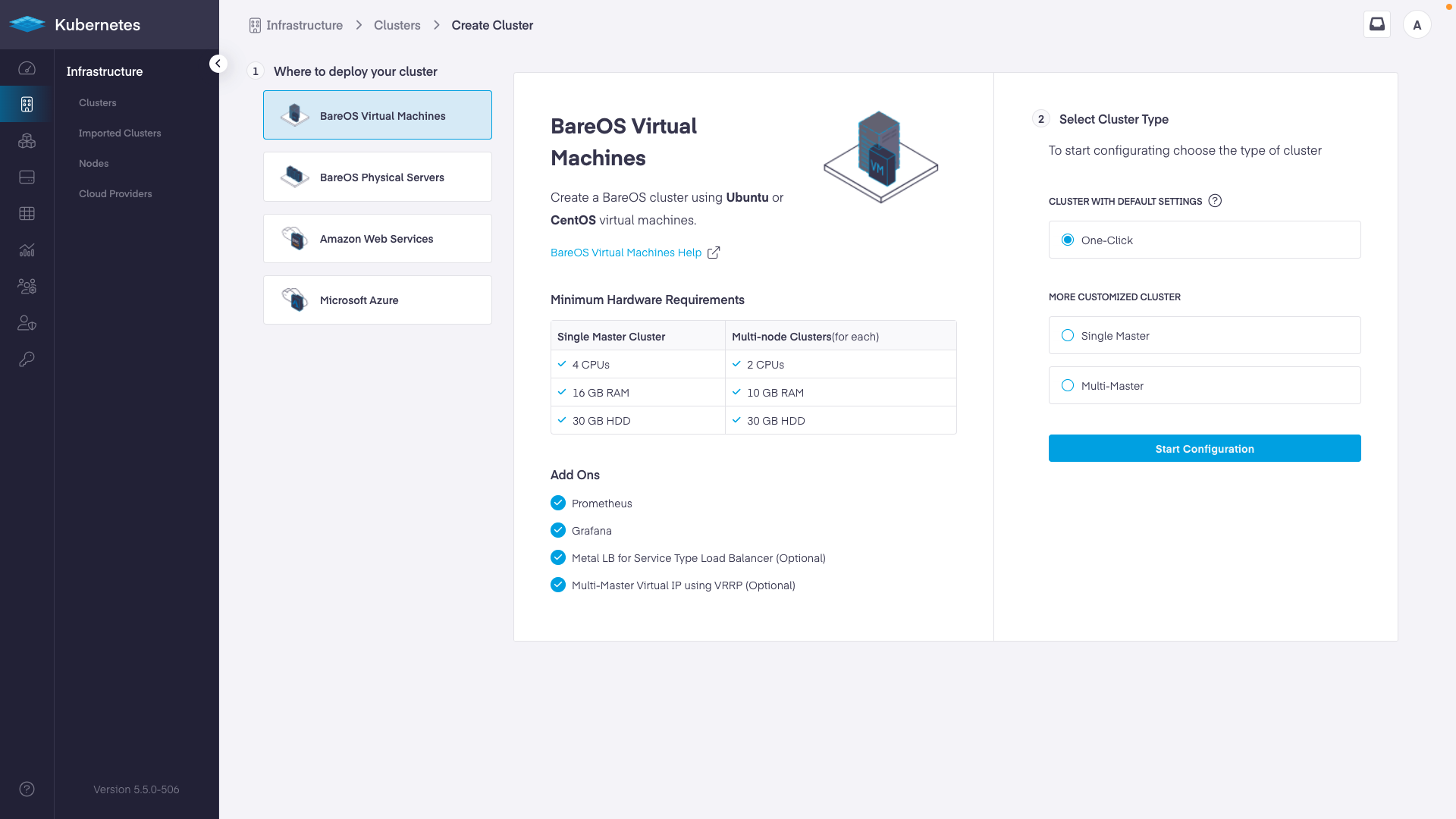Select the One-Click radio option
Screen dimensions: 1456x819
click(x=1068, y=240)
